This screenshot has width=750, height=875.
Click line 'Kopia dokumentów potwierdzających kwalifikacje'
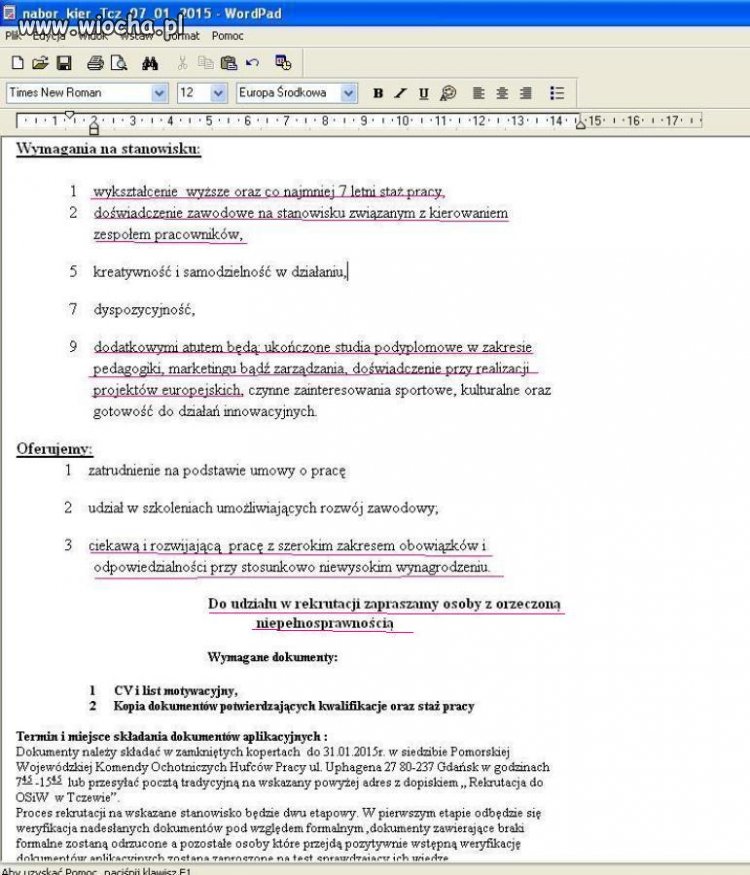(x=294, y=706)
